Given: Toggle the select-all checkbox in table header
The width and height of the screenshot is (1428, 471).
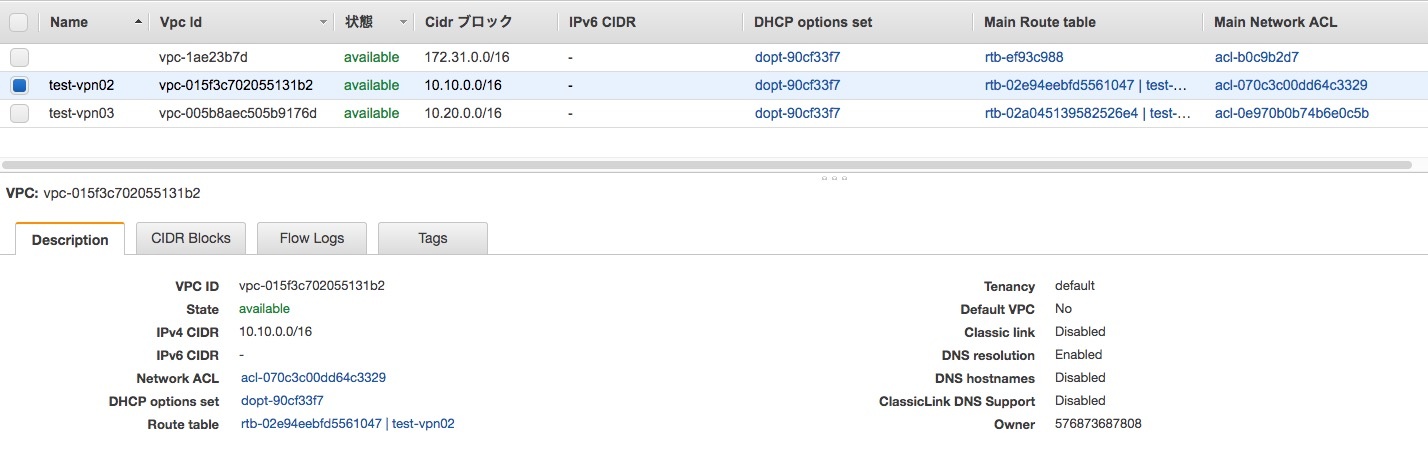Looking at the screenshot, I should (19, 21).
